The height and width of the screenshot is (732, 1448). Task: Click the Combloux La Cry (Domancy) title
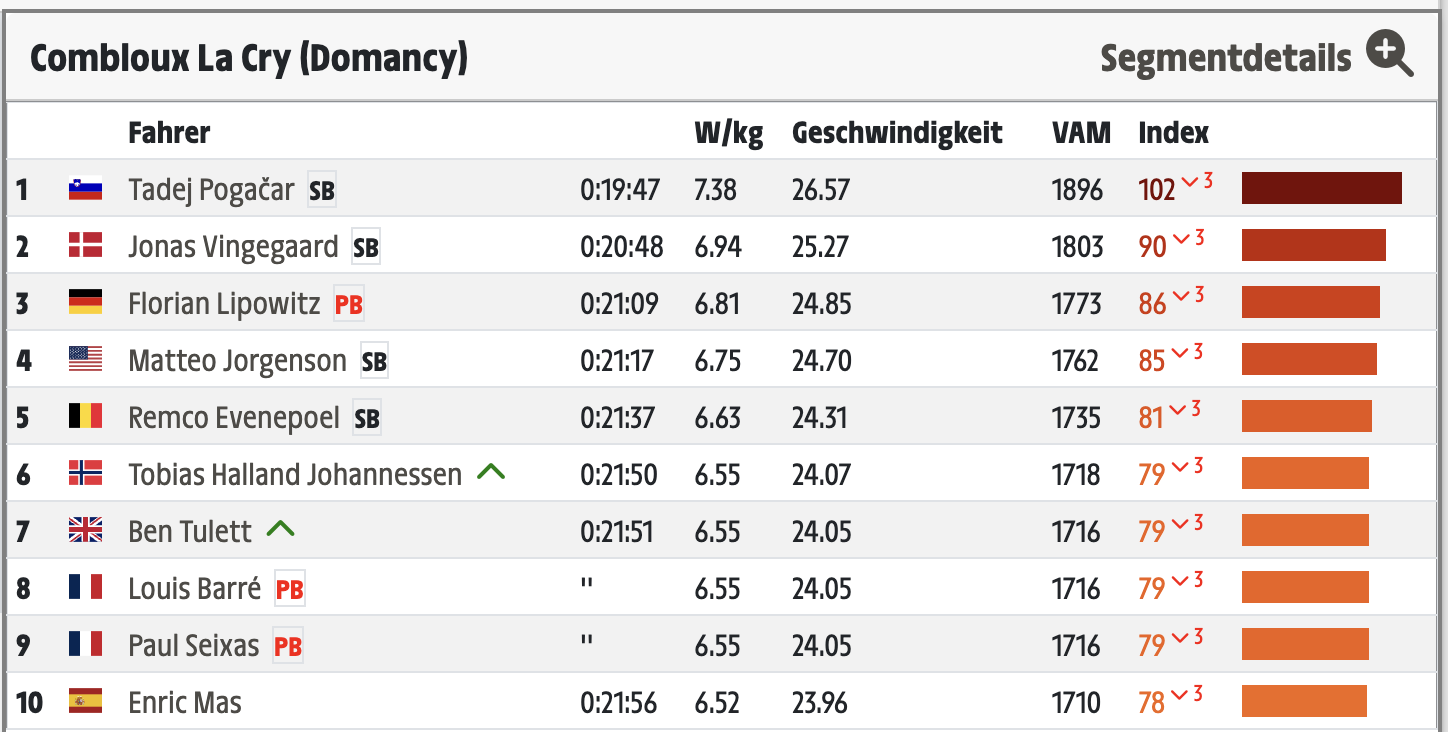(249, 59)
